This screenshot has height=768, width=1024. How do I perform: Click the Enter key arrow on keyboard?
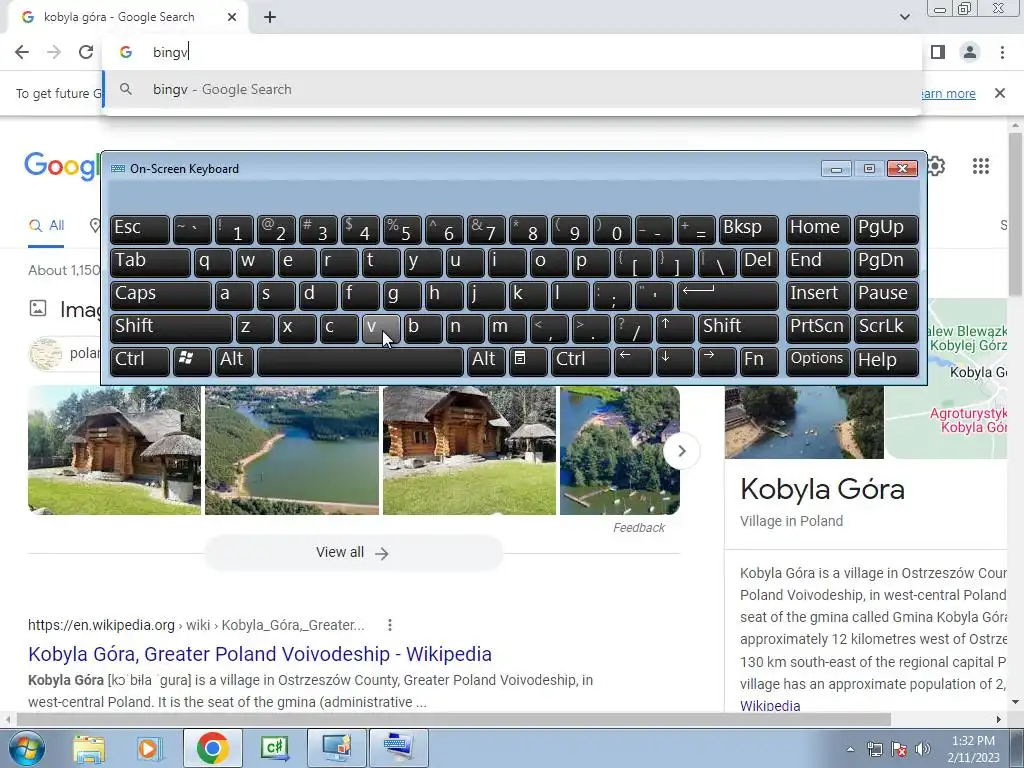pos(728,295)
